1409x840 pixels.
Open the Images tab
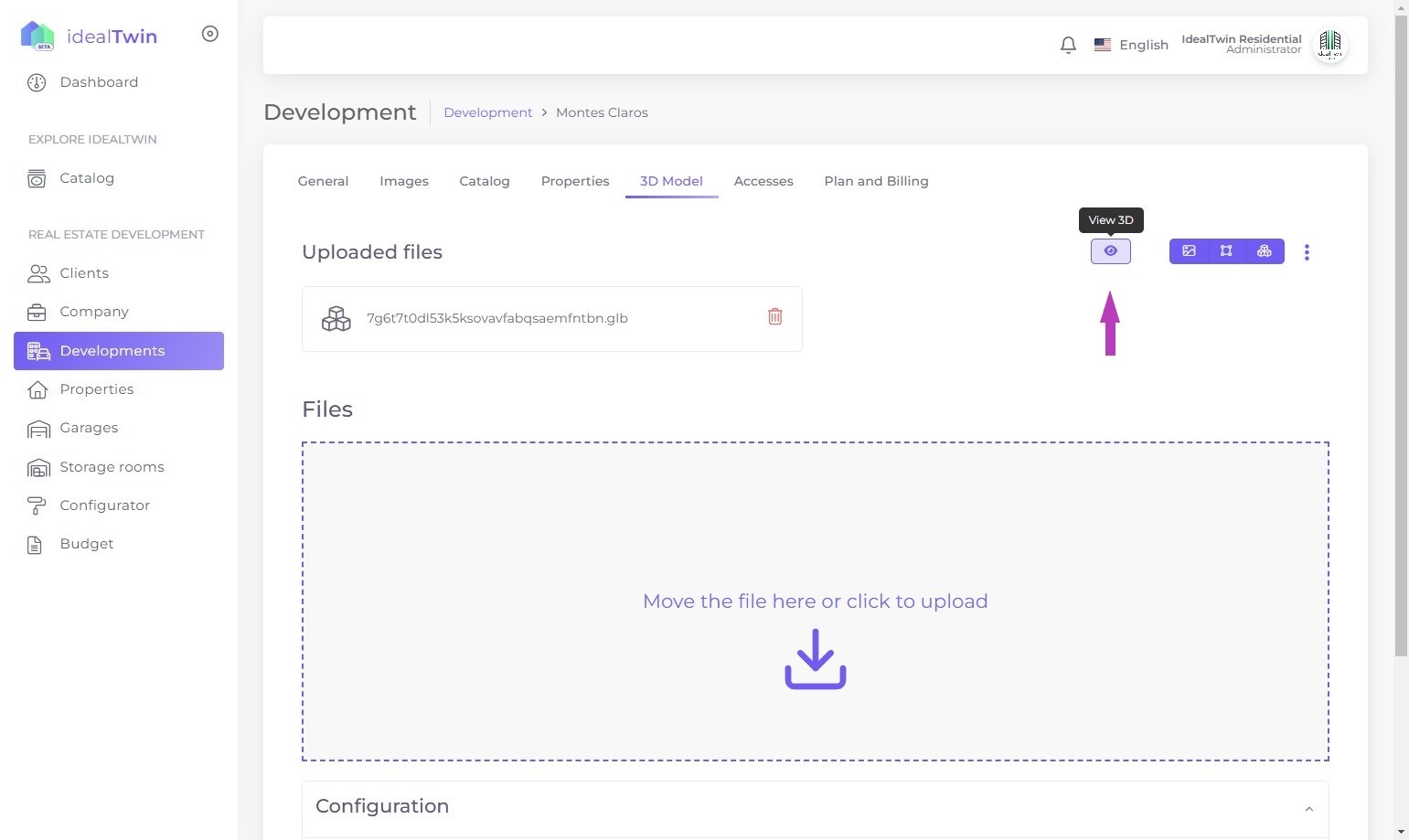(x=403, y=181)
